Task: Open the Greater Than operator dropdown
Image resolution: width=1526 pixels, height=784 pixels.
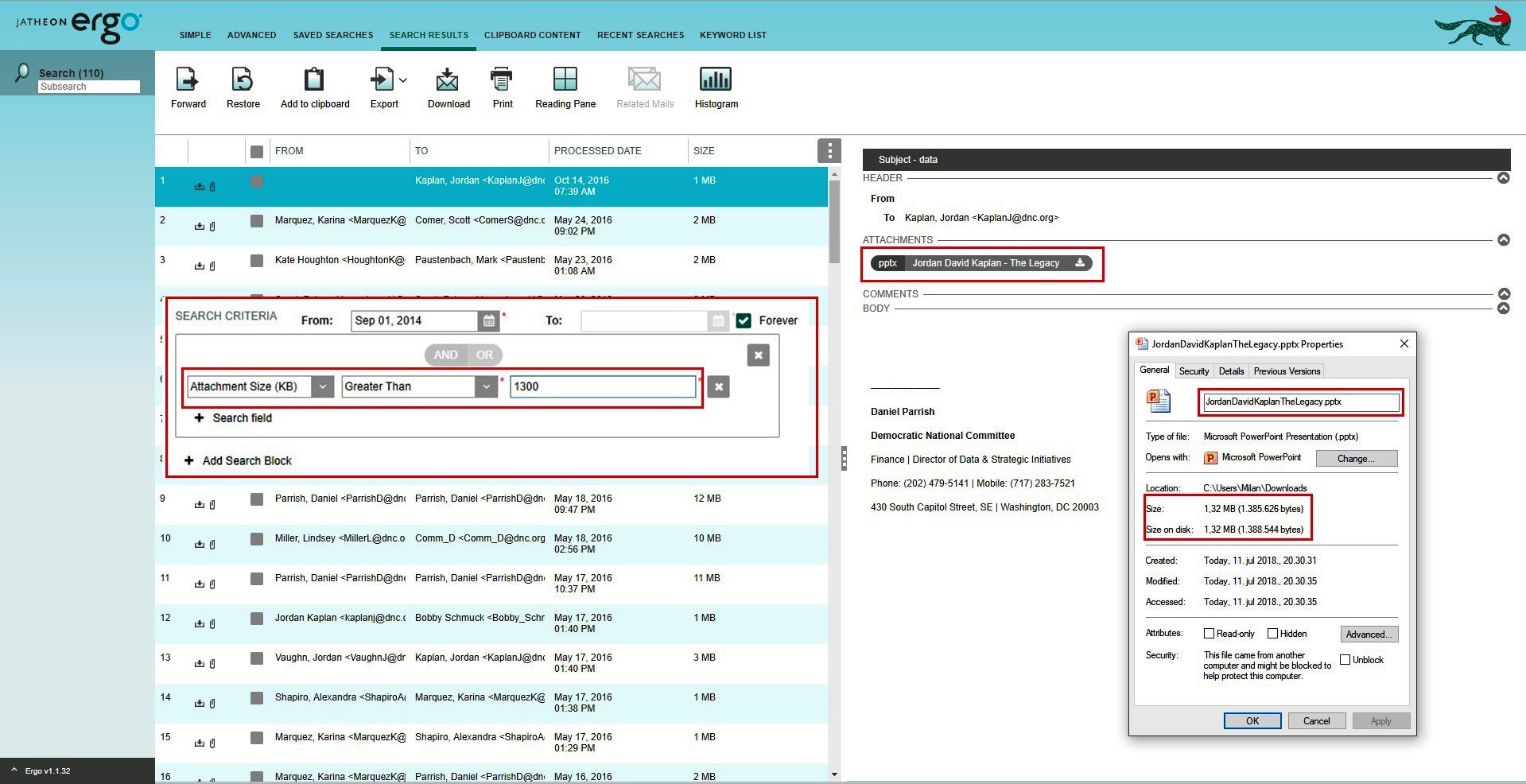Action: (487, 386)
